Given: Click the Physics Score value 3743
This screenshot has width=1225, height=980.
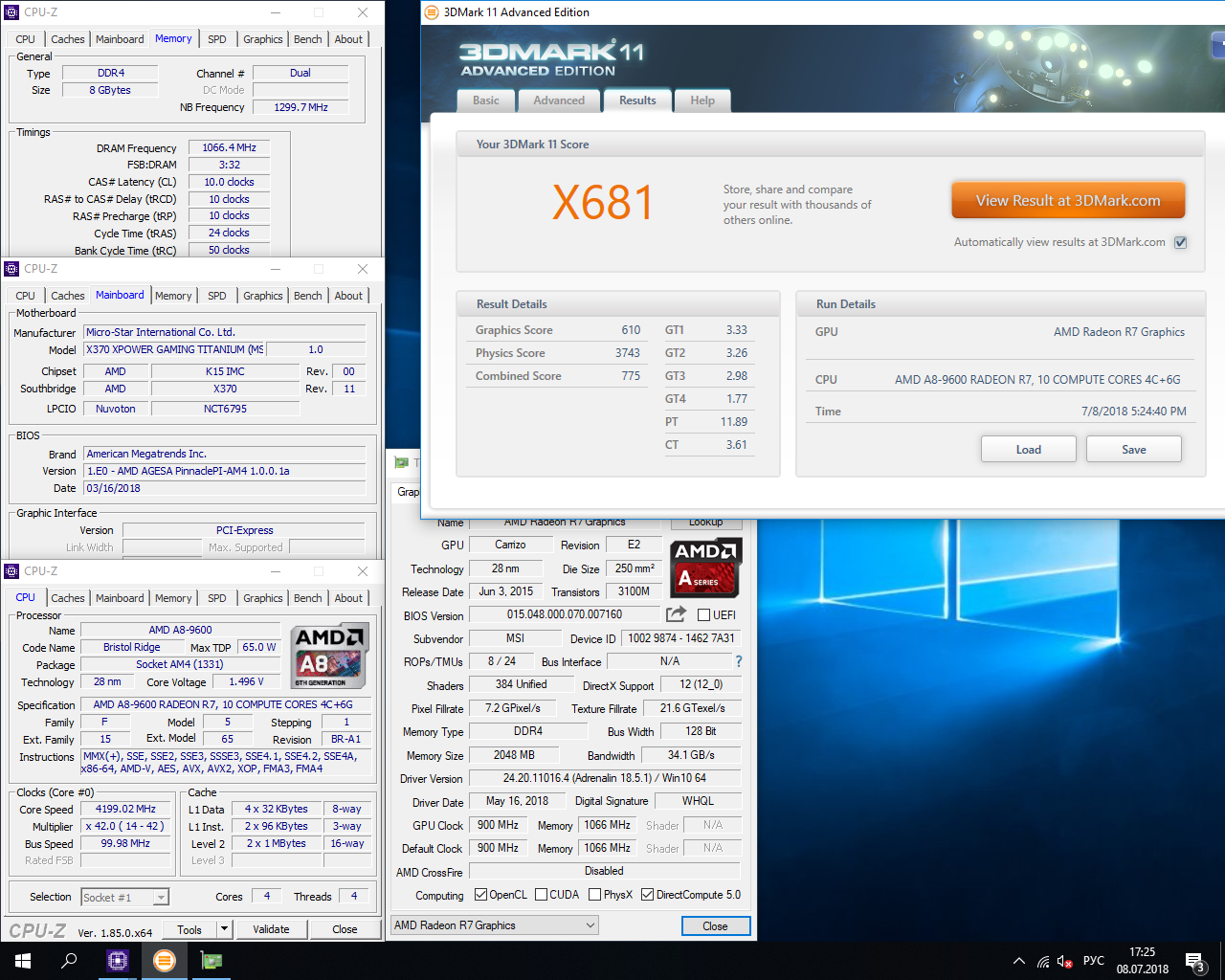Looking at the screenshot, I should [x=628, y=353].
